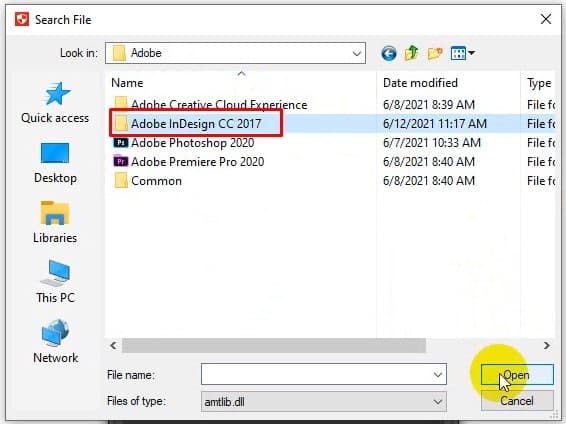Viewport: 566px width, 424px height.
Task: Open Libraries in the places sidebar
Action: click(55, 223)
